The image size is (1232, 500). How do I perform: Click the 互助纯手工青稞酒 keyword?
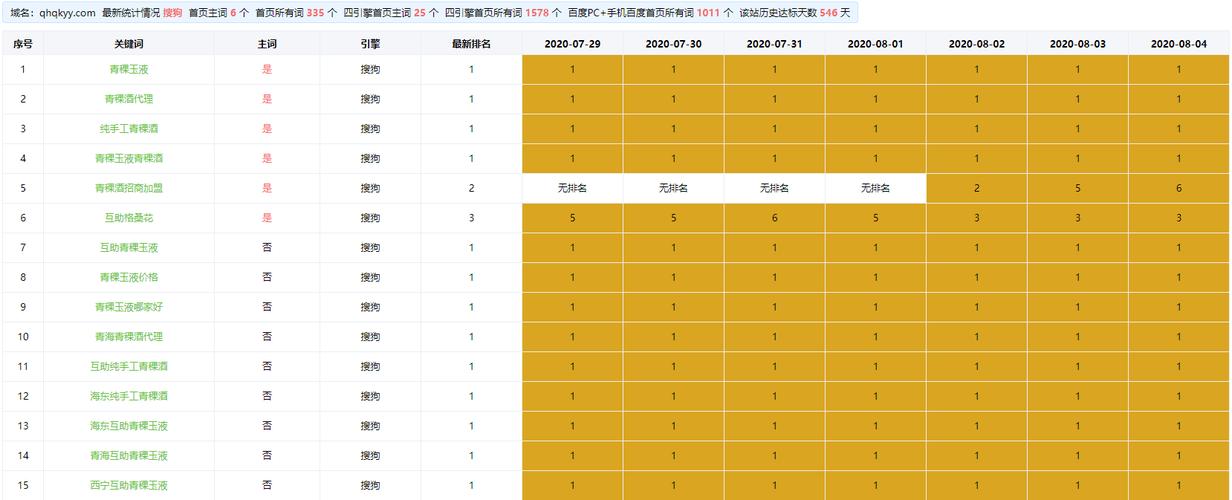click(x=129, y=366)
